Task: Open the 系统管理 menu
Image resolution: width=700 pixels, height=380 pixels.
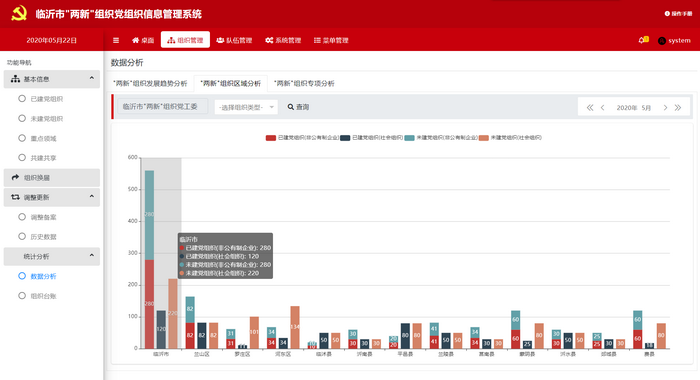Action: point(283,40)
